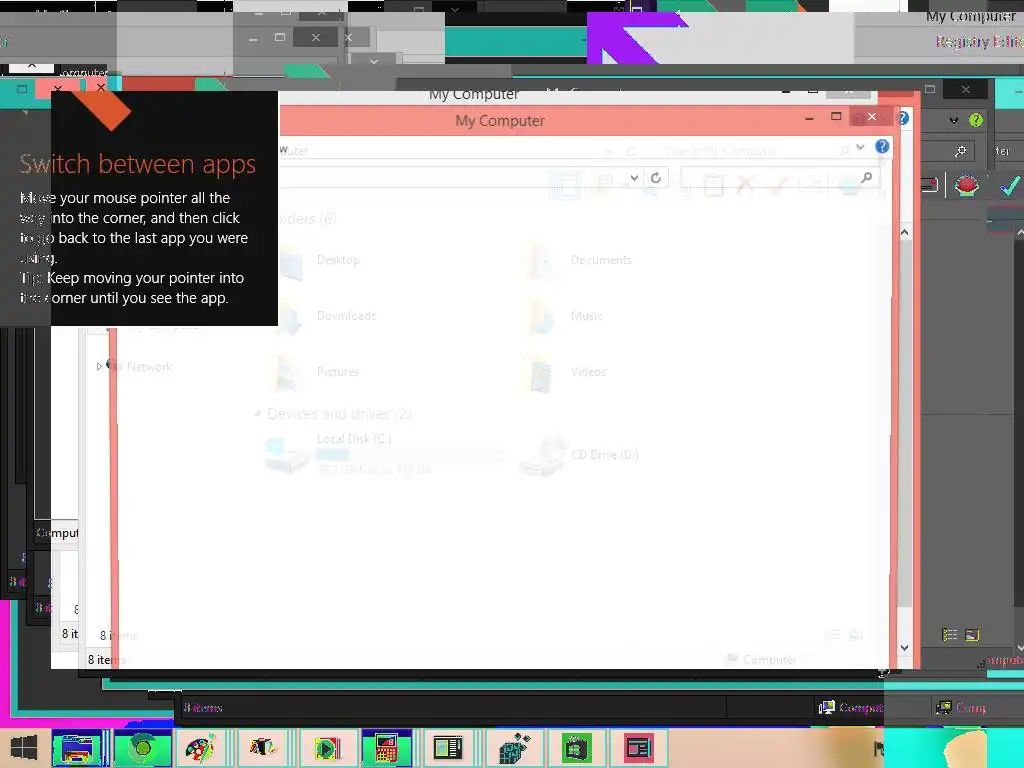Select Registry Editor in the top-right app list

(979, 42)
